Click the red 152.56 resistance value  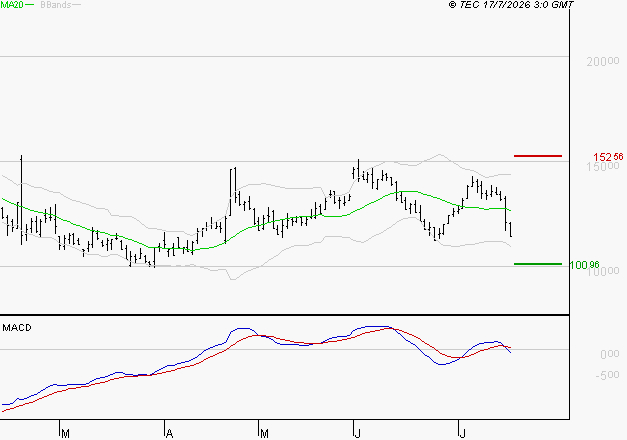pos(608,157)
